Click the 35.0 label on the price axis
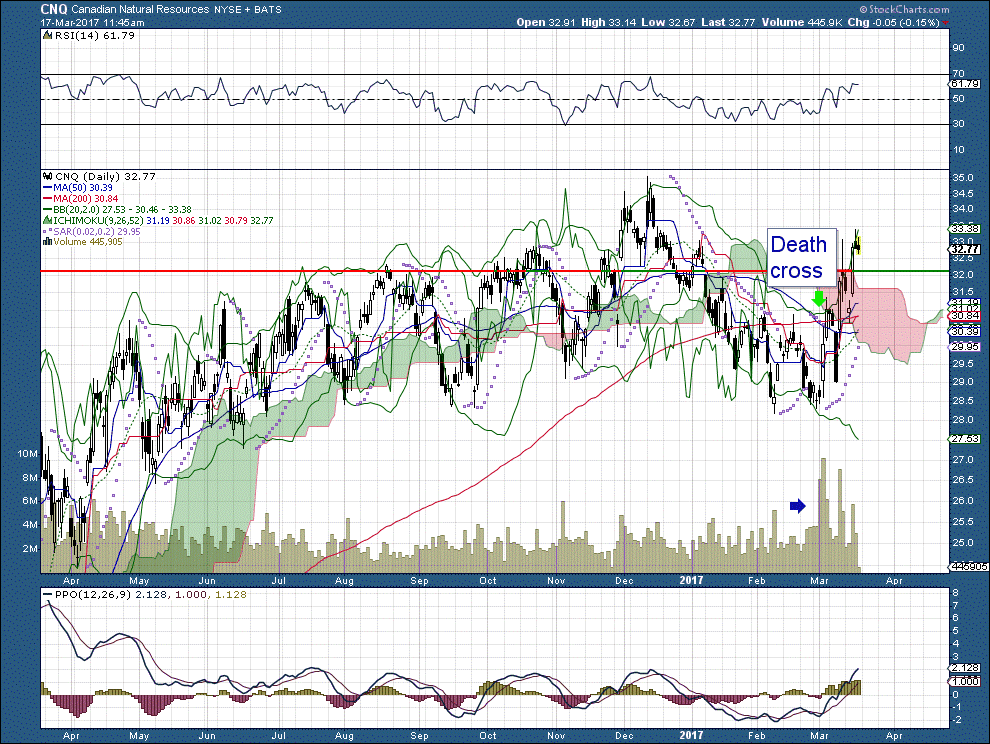 tap(962, 178)
